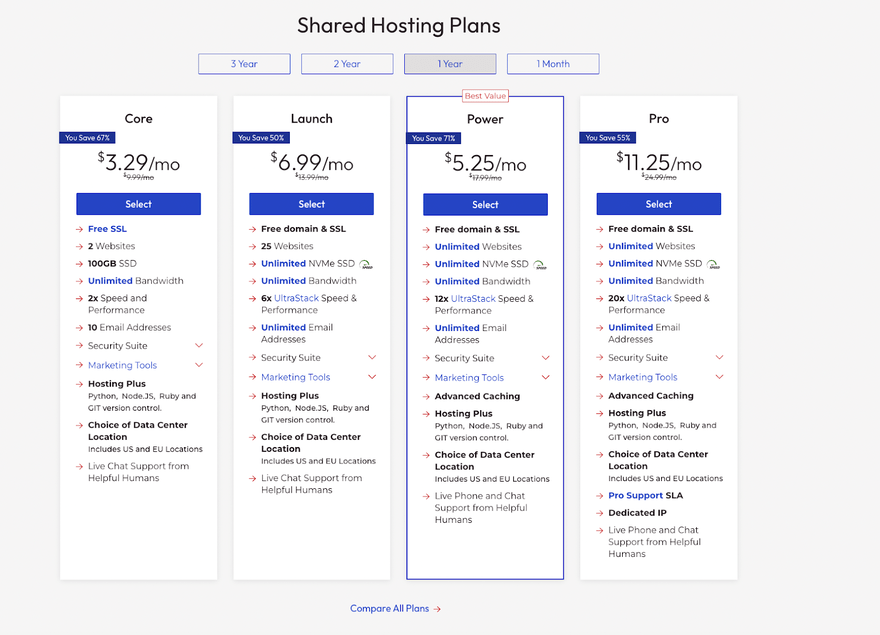This screenshot has height=635, width=880.
Task: Click You Save 50% badge on Launch
Action: (x=260, y=138)
